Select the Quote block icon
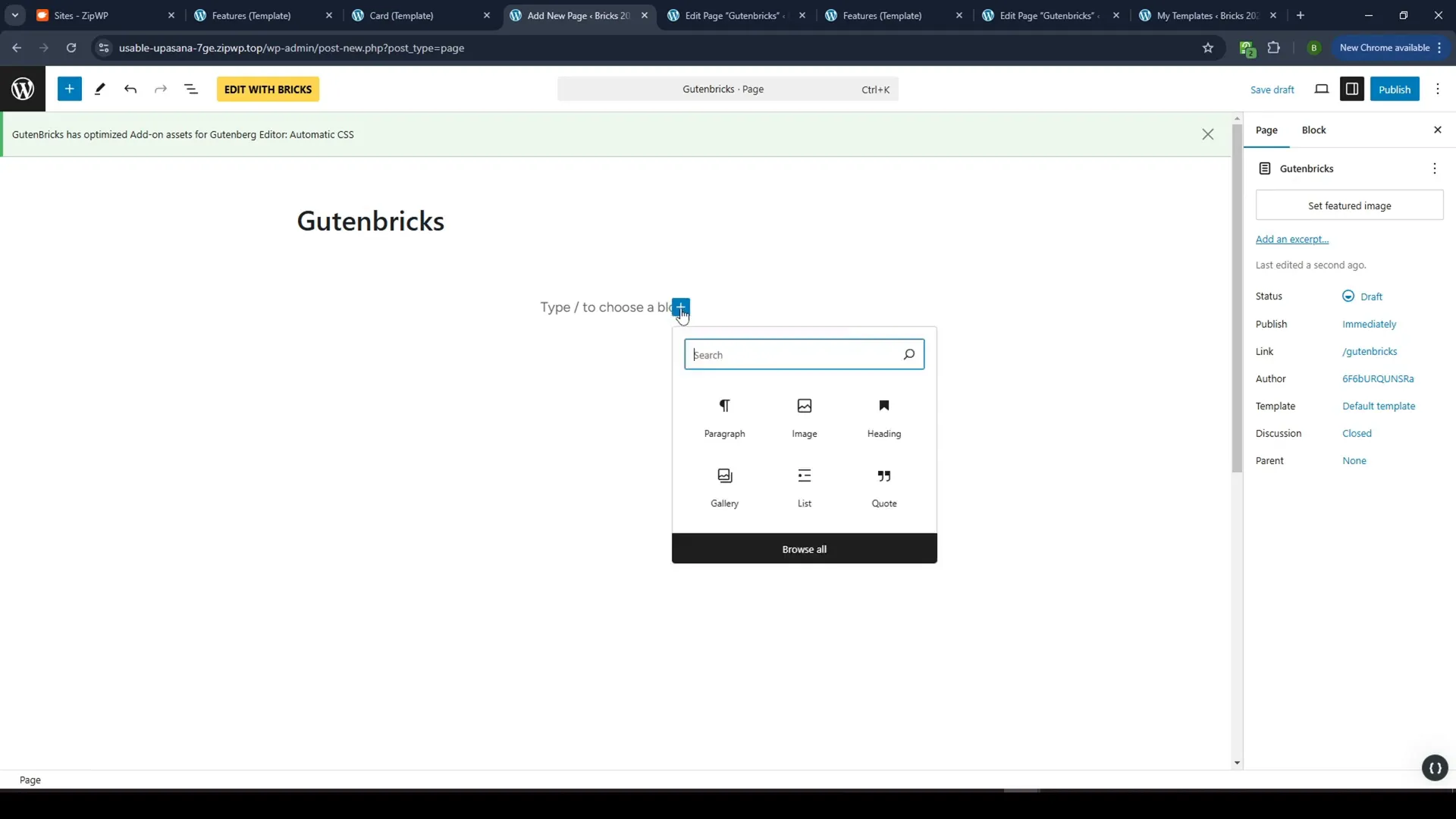The image size is (1456, 819). (884, 475)
